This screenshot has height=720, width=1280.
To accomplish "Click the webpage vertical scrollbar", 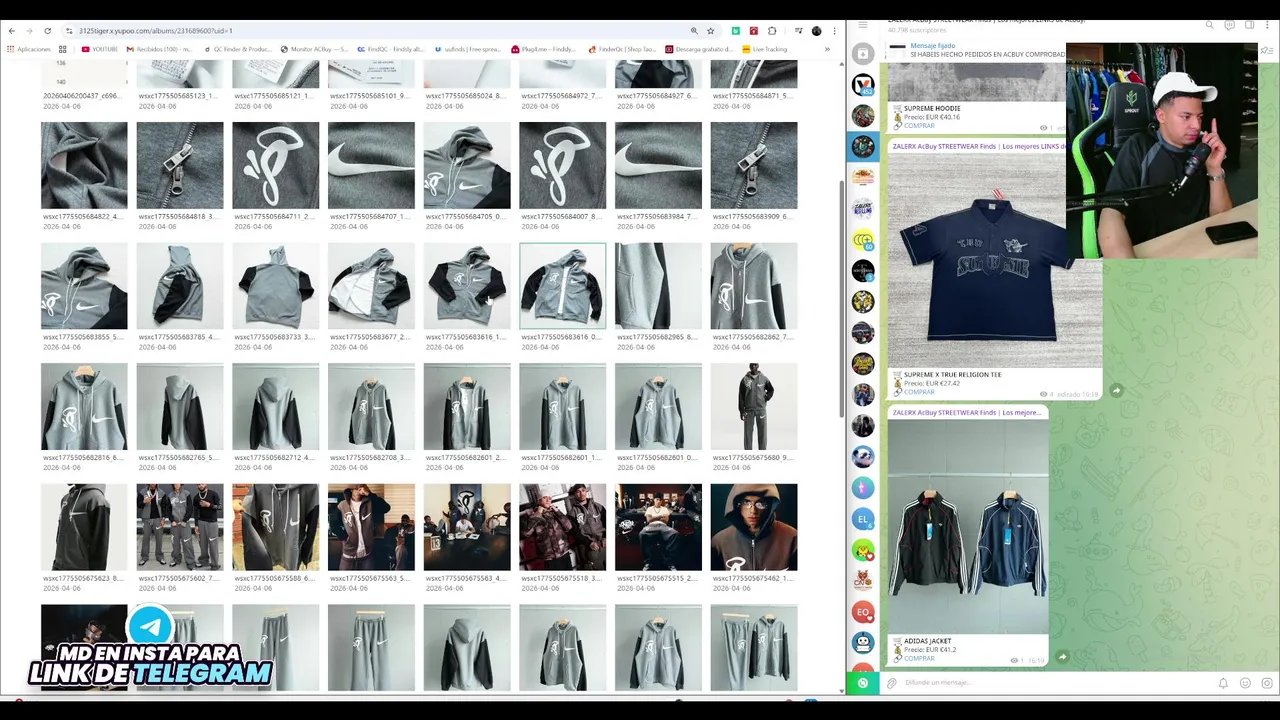I will (841, 300).
